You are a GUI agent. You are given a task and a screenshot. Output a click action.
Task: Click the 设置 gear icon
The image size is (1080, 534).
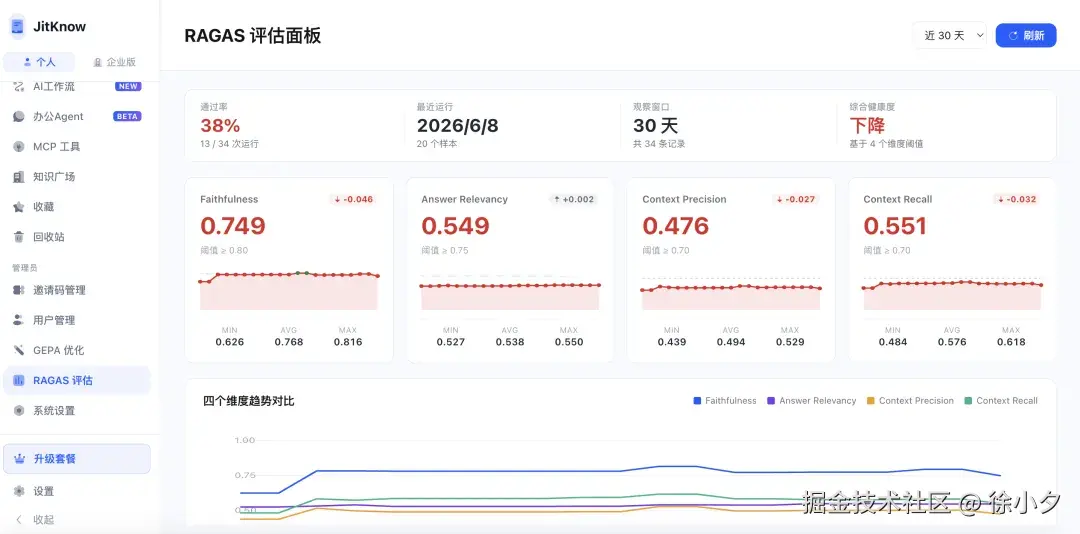[x=19, y=491]
